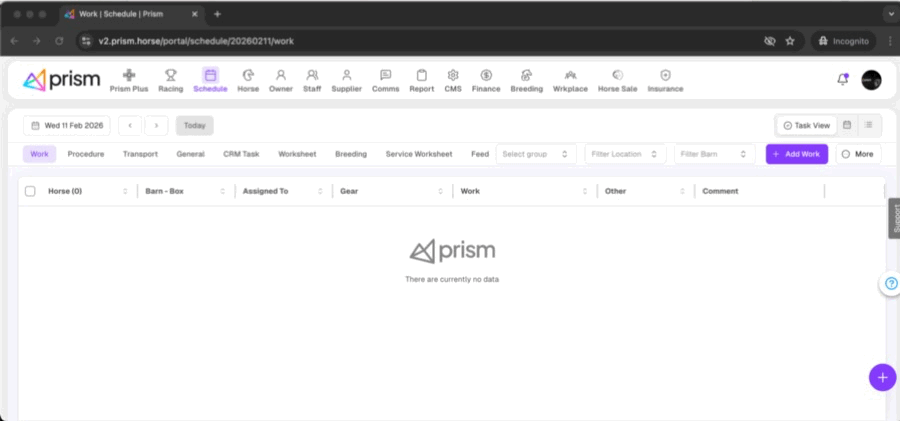
Task: Open the Finance dollar icon
Action: pyautogui.click(x=486, y=76)
